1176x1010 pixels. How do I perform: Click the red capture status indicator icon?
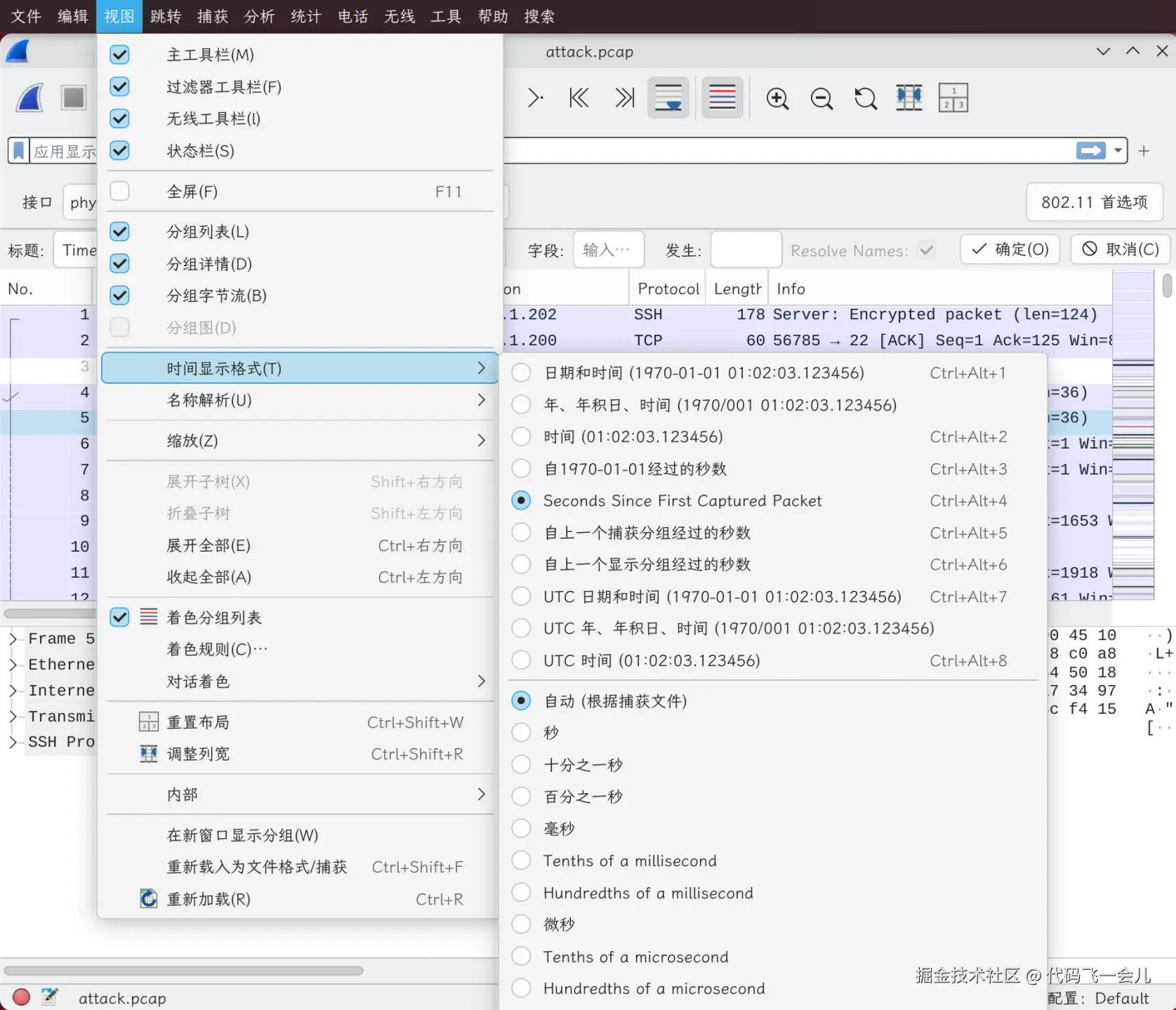point(22,997)
